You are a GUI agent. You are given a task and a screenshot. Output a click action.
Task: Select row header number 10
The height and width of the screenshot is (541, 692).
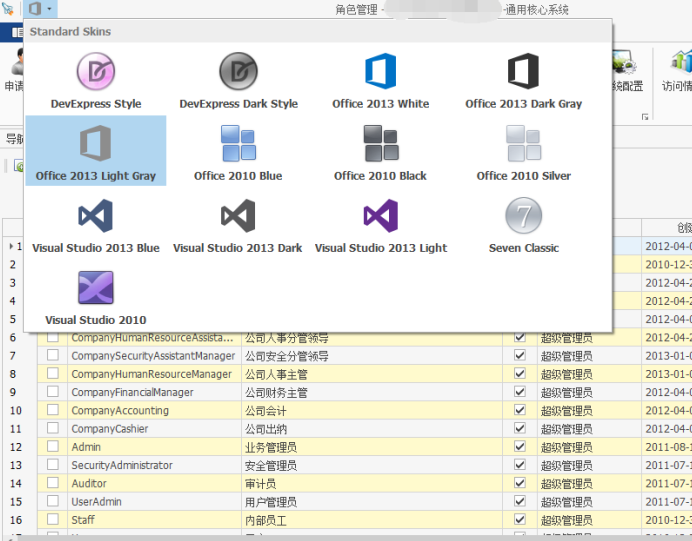pyautogui.click(x=16, y=410)
